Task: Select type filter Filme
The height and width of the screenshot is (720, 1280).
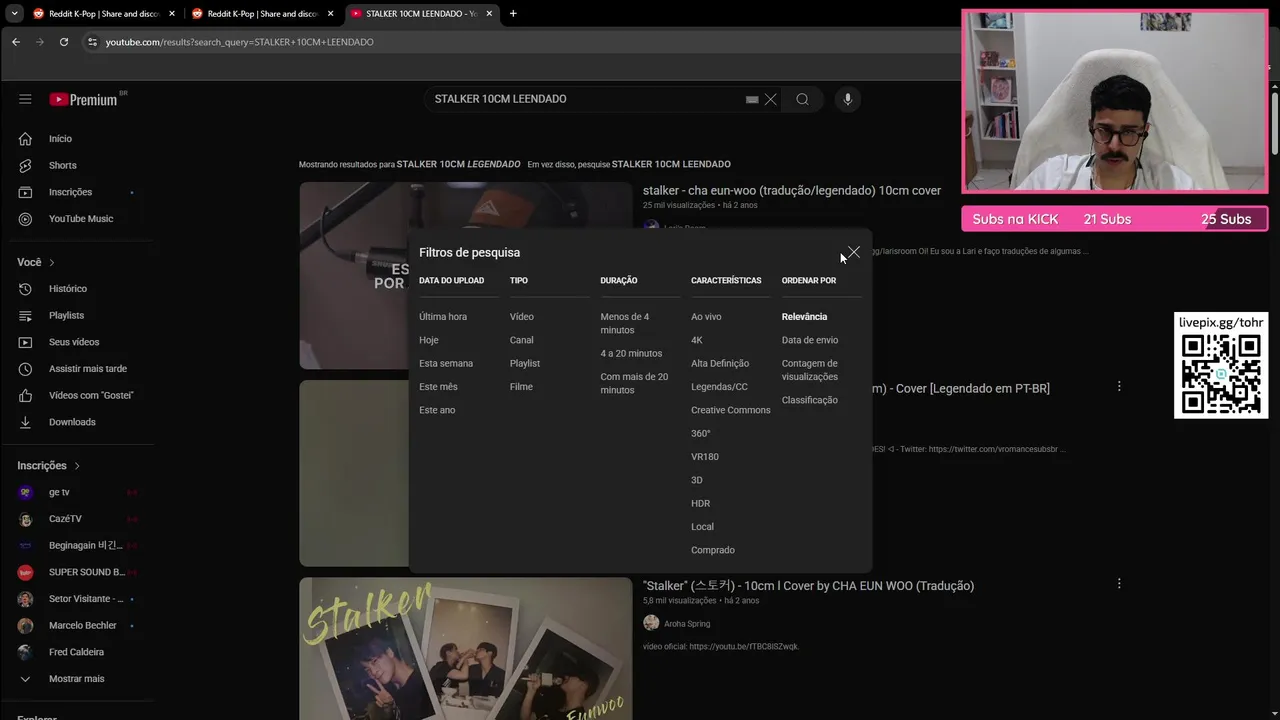Action: (521, 387)
